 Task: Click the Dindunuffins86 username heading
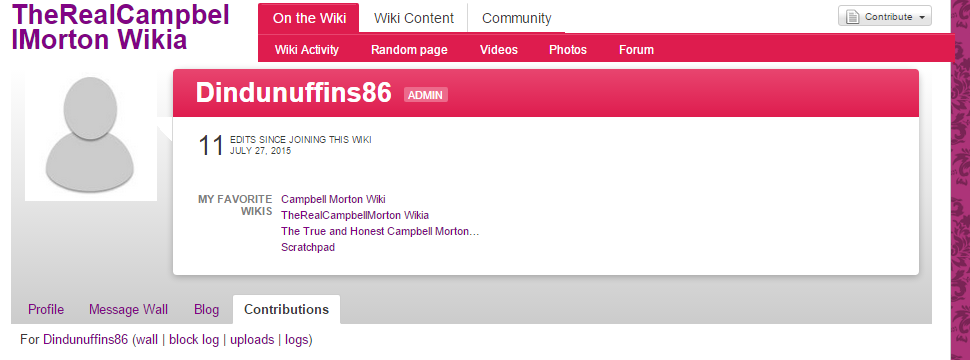click(x=294, y=93)
